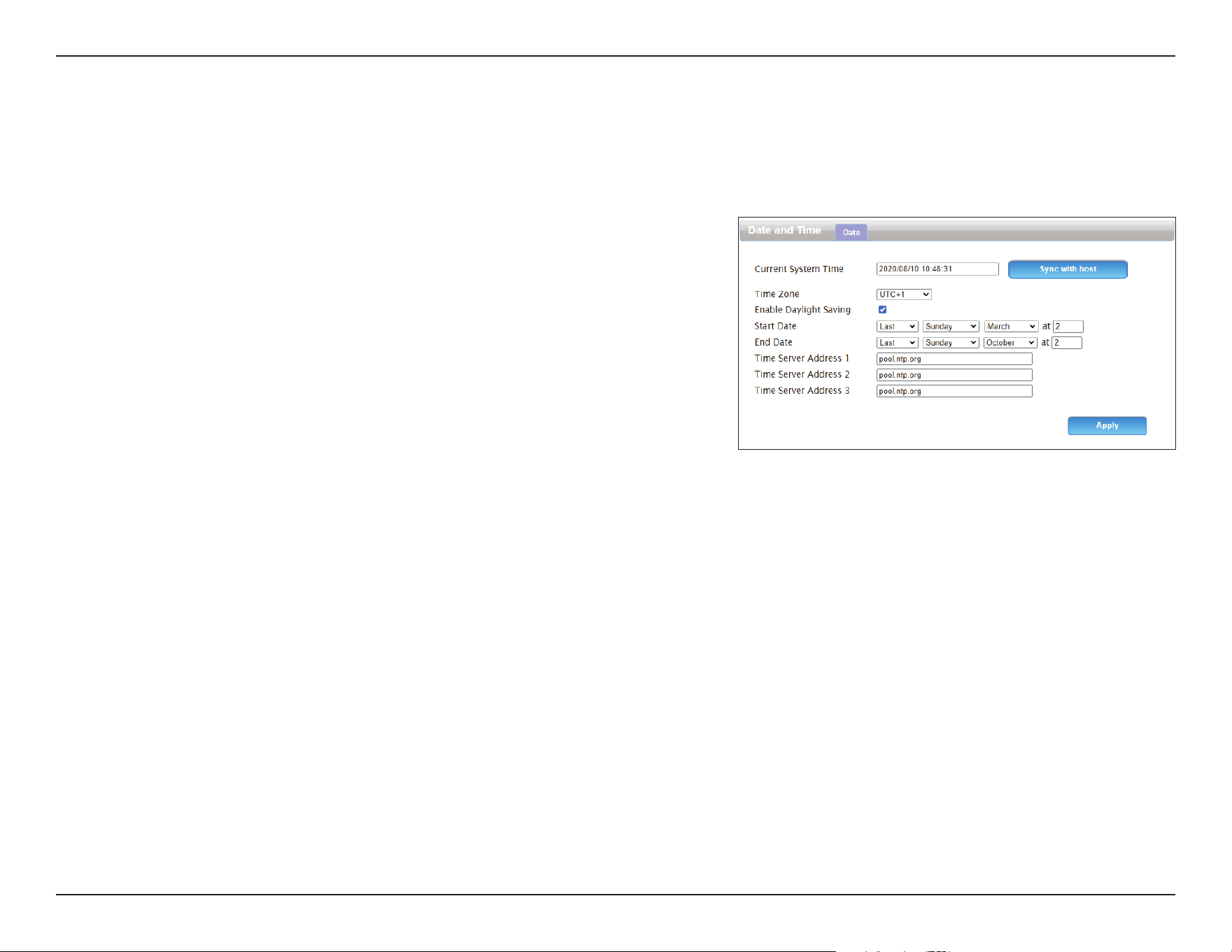Click the 'Time Server Address 2' label
Image resolution: width=1232 pixels, height=952 pixels.
click(x=802, y=374)
